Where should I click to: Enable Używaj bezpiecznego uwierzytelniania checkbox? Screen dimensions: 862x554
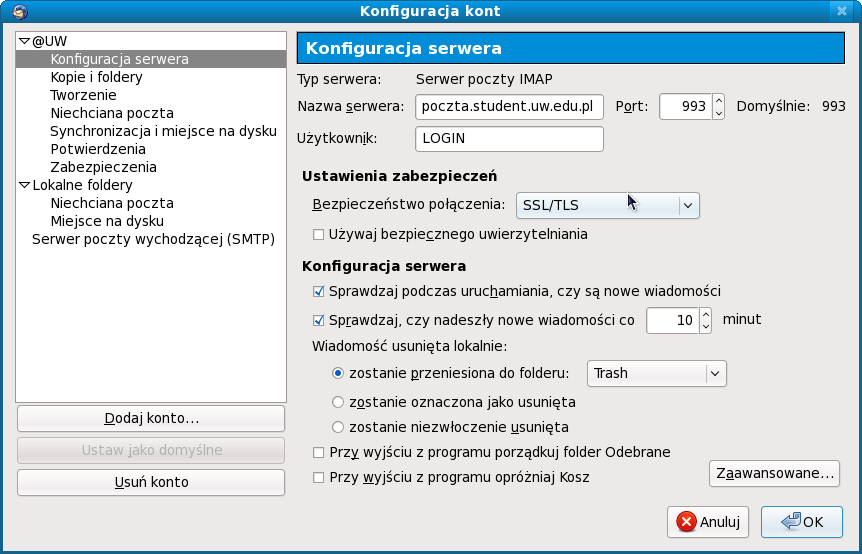pos(319,235)
